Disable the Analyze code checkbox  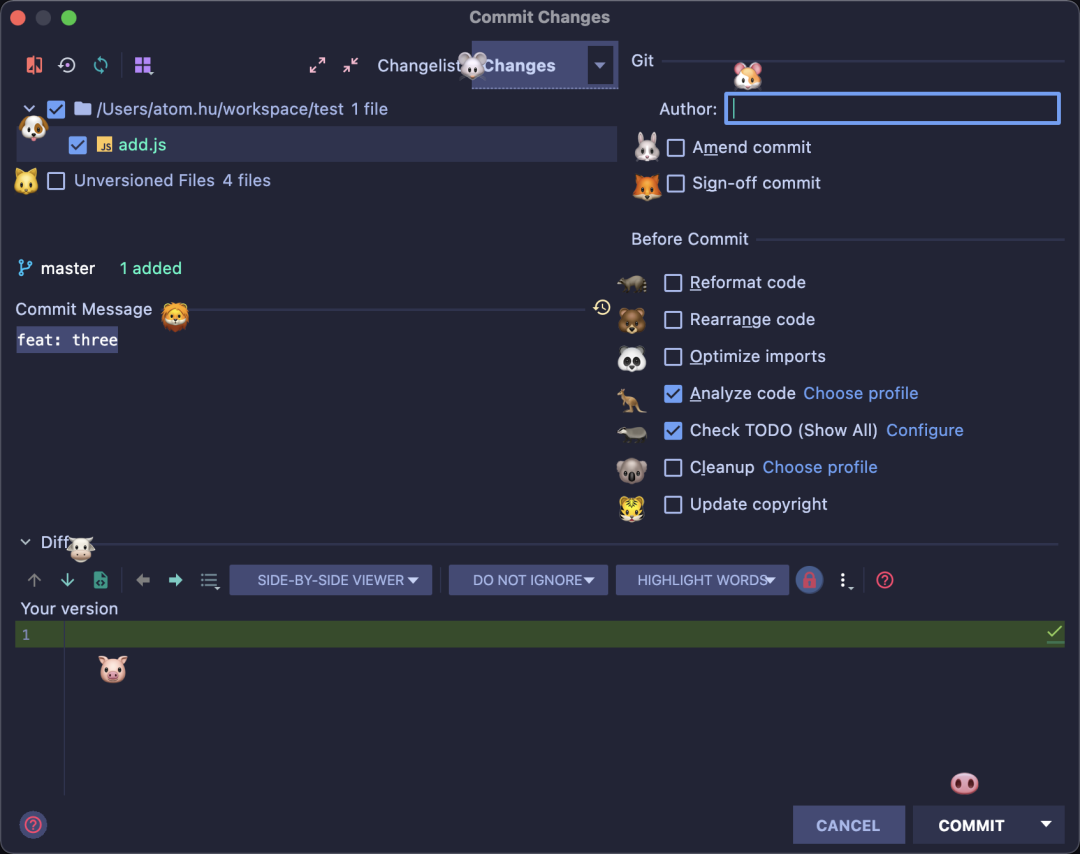673,393
